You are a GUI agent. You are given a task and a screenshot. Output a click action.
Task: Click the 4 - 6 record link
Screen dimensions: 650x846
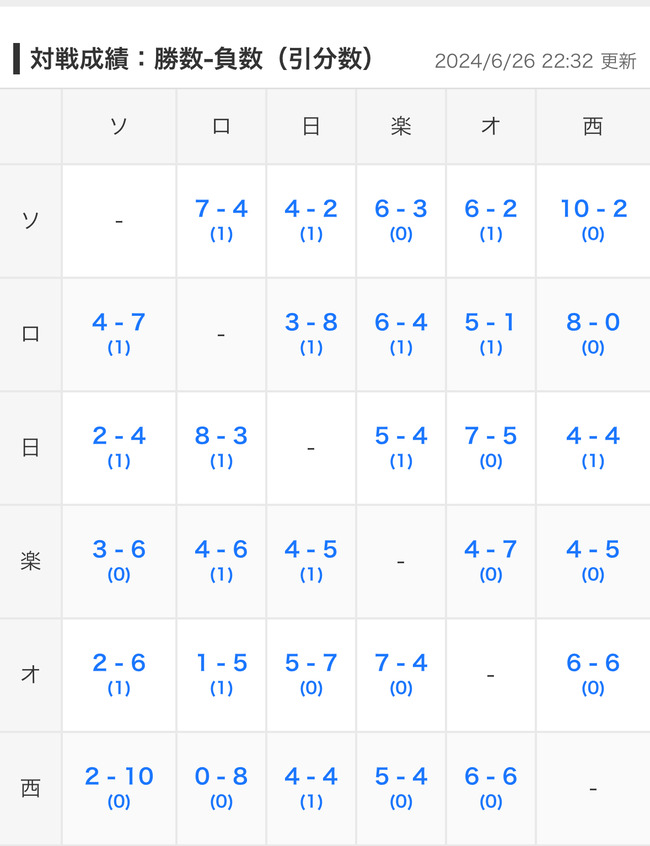point(221,549)
